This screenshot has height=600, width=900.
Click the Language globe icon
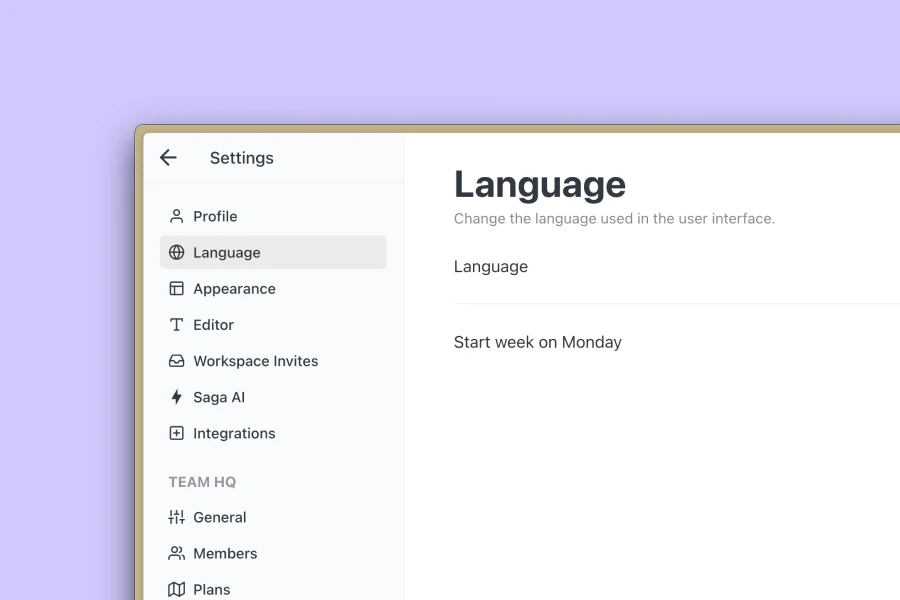(176, 252)
